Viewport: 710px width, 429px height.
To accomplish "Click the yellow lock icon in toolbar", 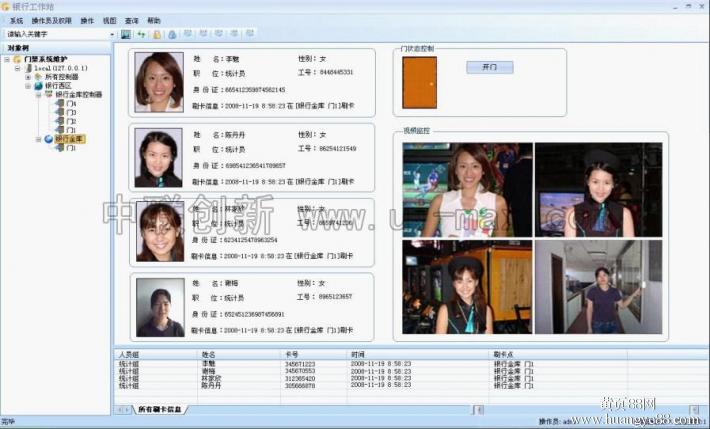I will point(157,34).
